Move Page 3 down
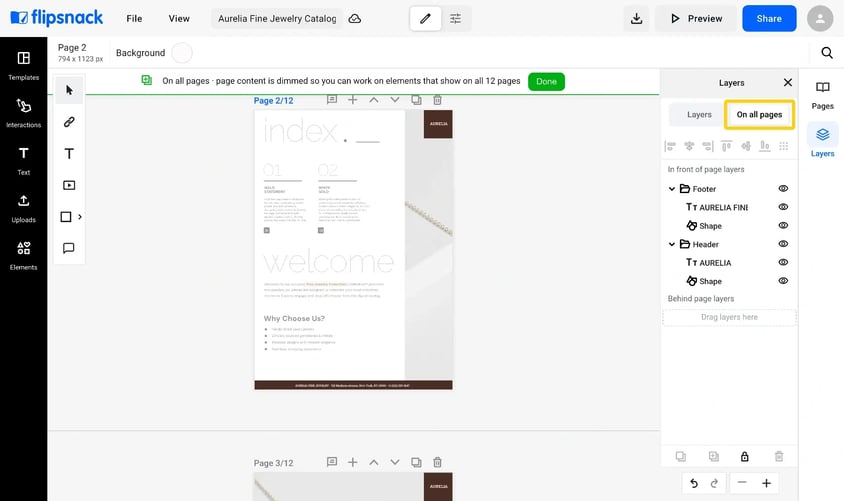This screenshot has height=501, width=844. click(x=395, y=462)
